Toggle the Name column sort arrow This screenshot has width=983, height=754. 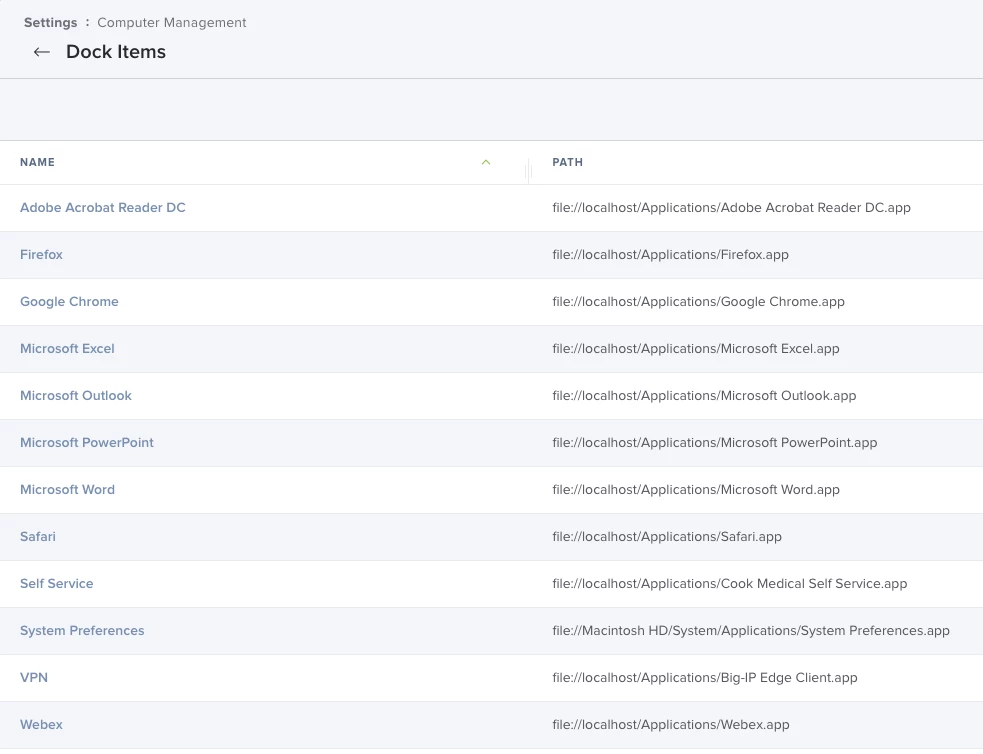click(x=486, y=162)
